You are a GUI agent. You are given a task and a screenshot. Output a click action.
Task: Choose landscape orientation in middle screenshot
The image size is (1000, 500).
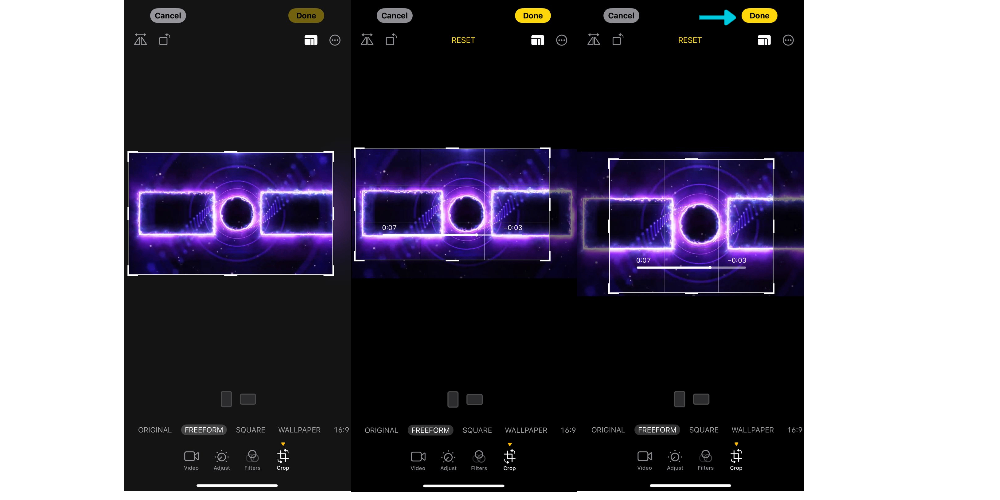pos(474,399)
